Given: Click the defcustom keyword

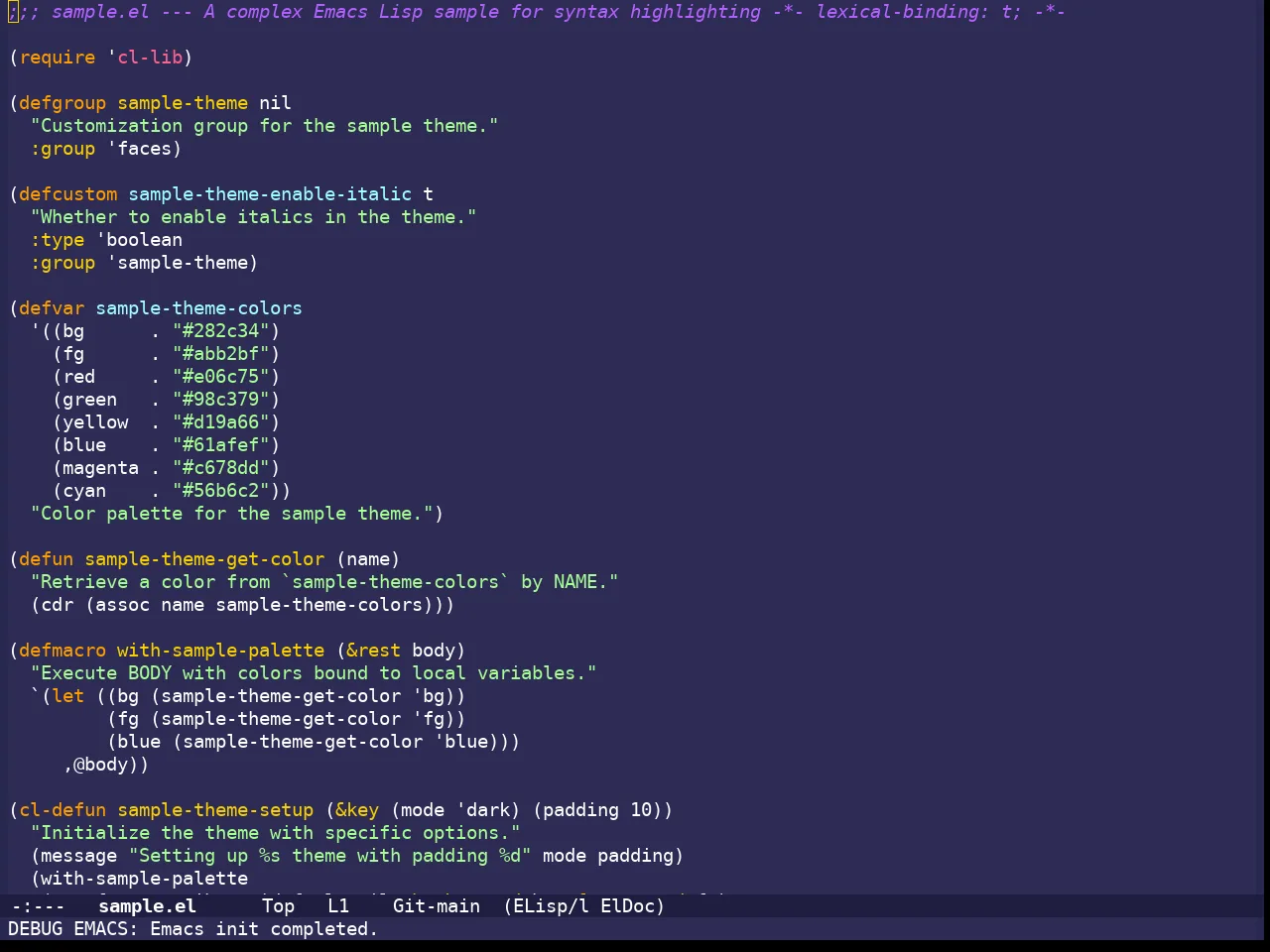Looking at the screenshot, I should 68,194.
